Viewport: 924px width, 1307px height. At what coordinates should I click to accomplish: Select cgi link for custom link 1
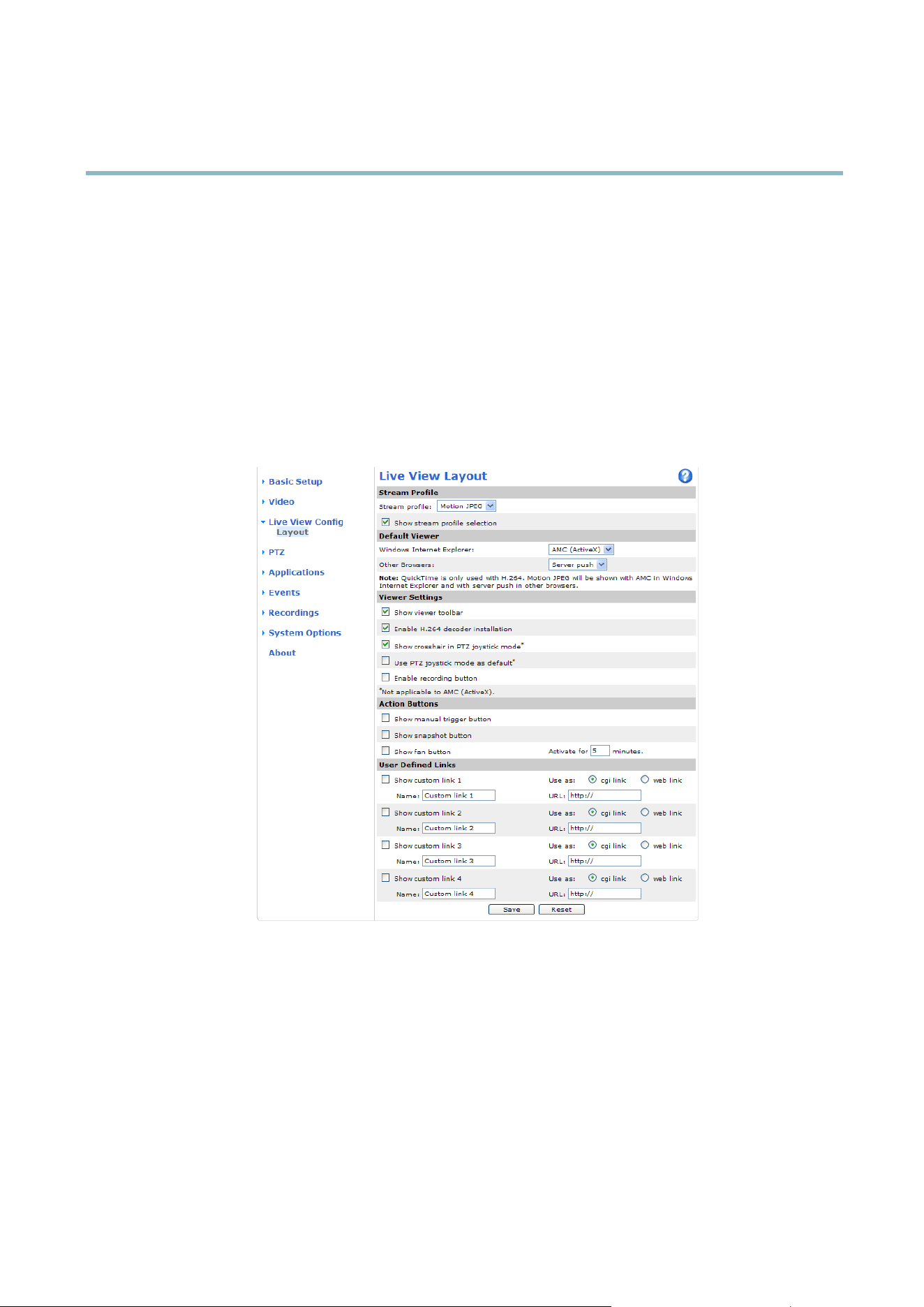[x=593, y=779]
